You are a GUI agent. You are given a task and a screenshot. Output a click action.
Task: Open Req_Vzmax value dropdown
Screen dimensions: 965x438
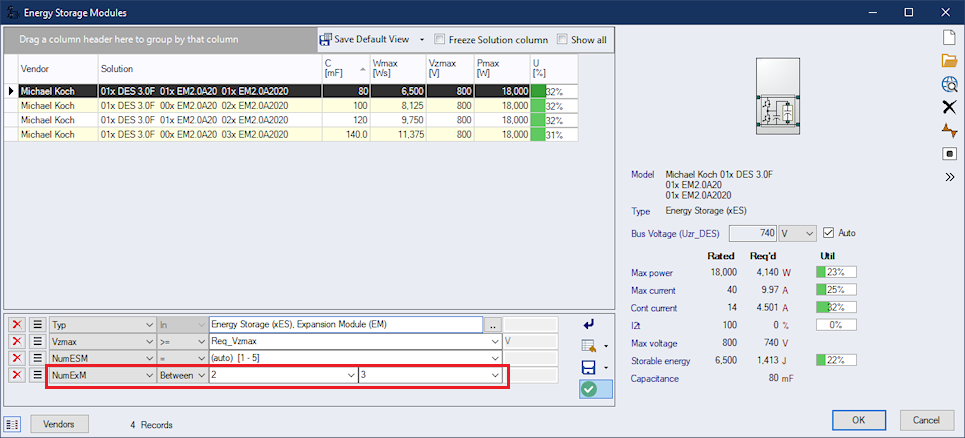click(x=495, y=341)
